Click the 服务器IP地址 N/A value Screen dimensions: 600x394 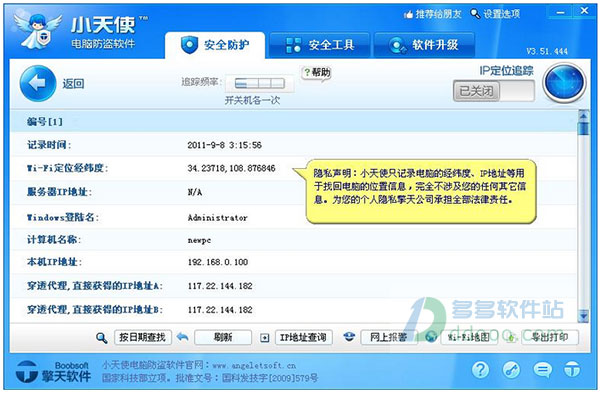[195, 192]
